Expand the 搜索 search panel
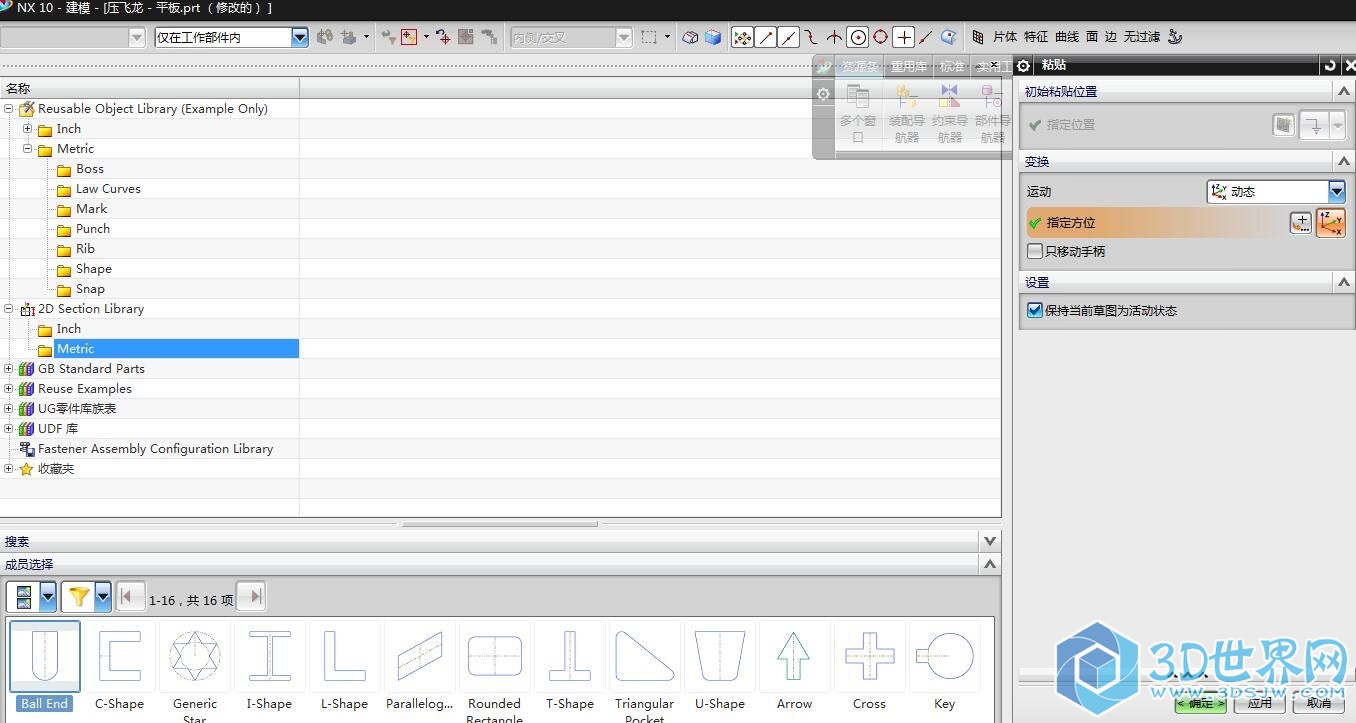Image resolution: width=1356 pixels, height=723 pixels. coord(990,541)
